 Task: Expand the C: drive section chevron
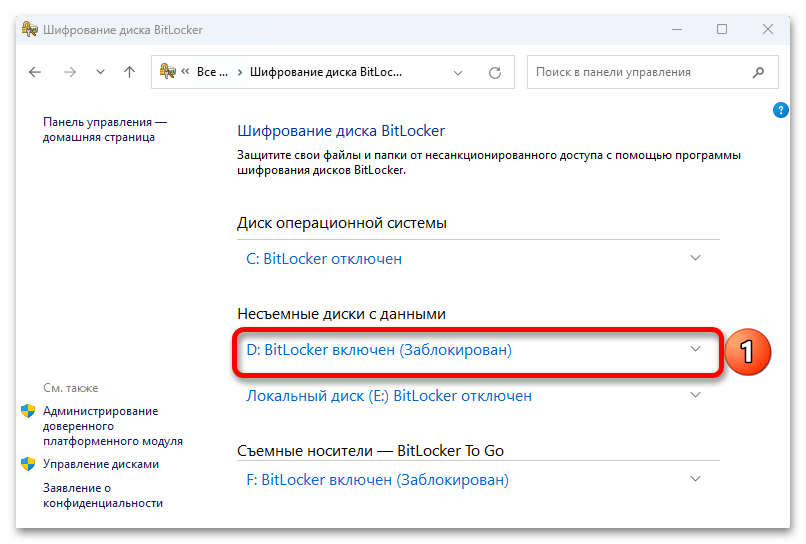pyautogui.click(x=695, y=258)
